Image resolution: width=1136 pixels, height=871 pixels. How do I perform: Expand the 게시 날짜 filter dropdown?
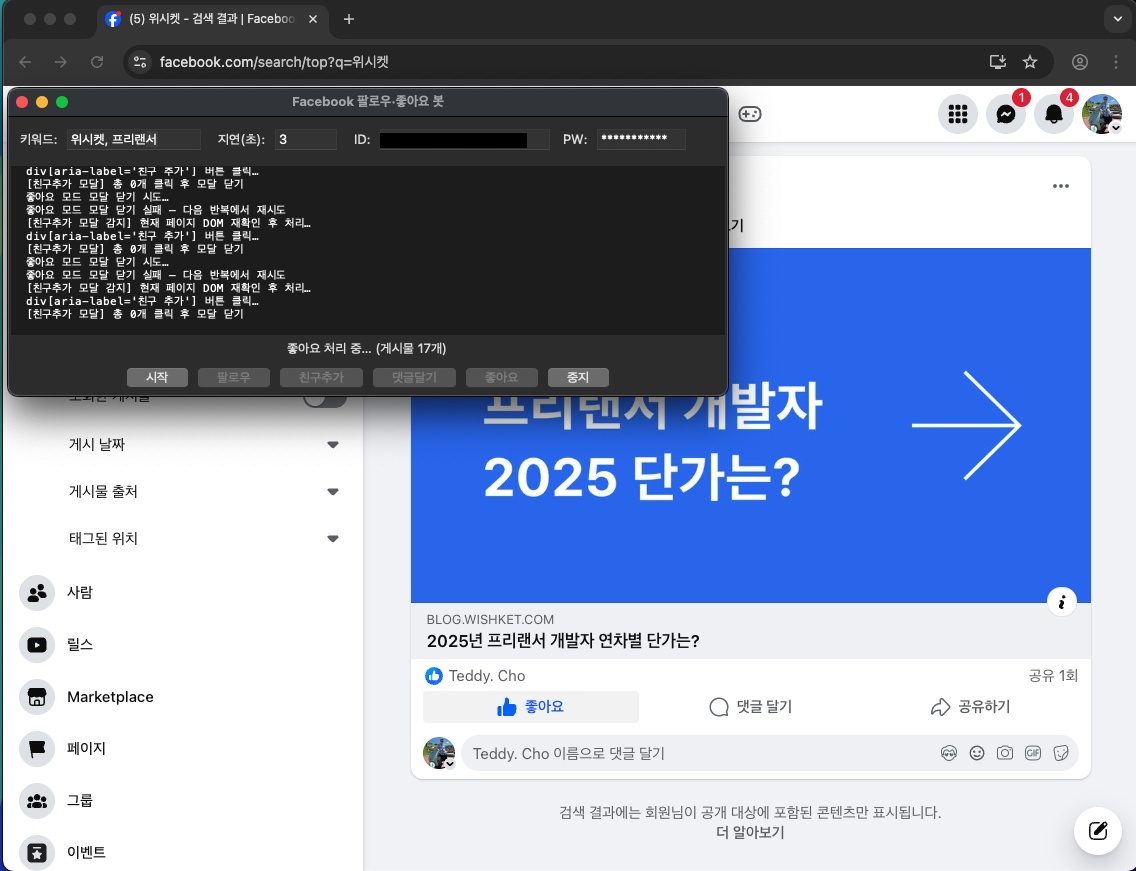pos(203,444)
